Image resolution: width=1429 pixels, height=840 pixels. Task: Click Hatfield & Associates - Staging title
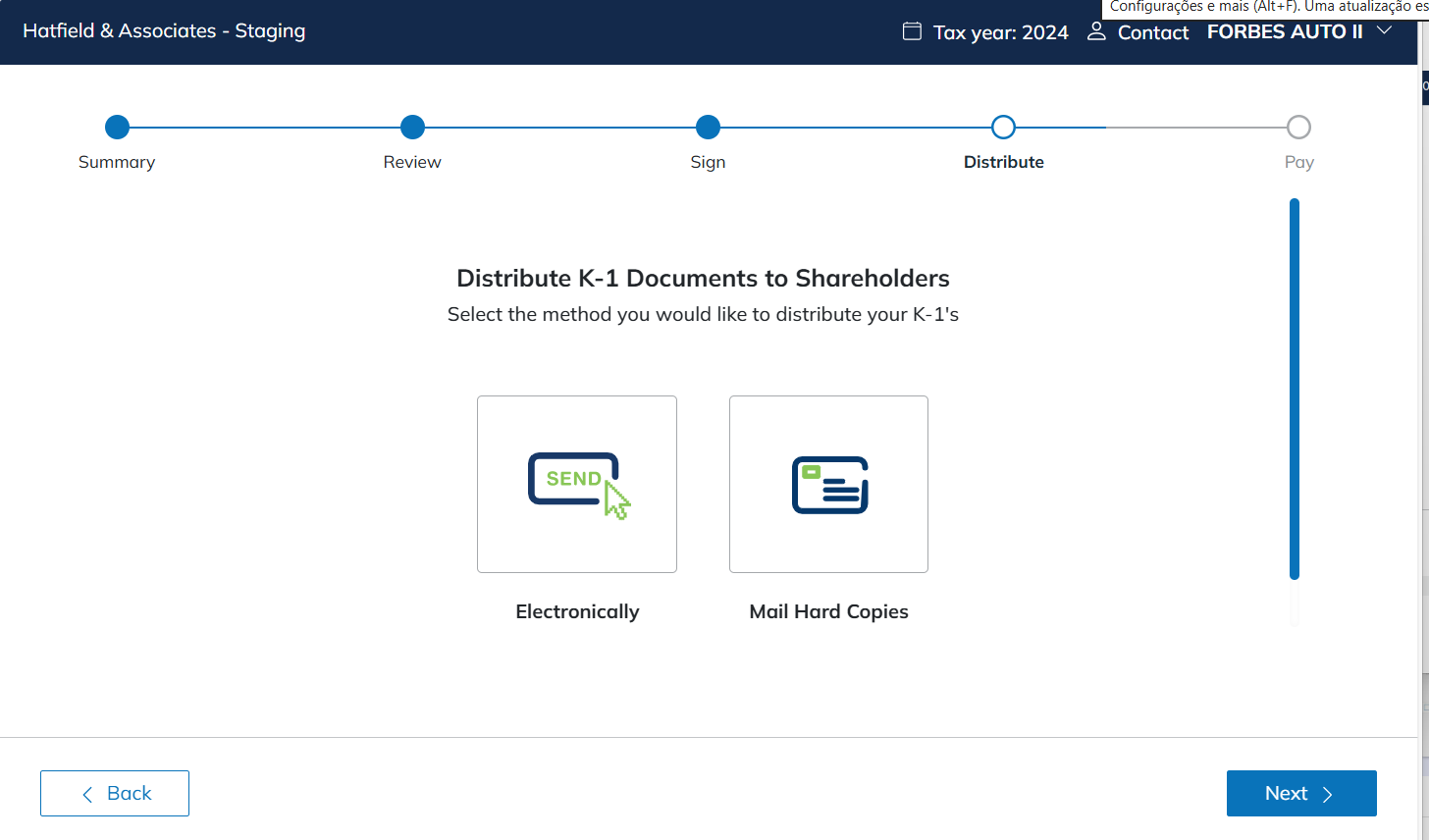(164, 30)
